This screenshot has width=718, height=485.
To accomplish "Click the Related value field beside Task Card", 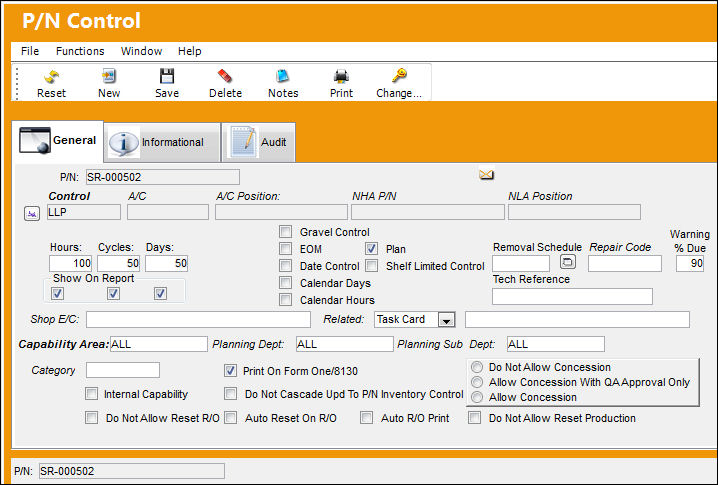I will point(577,320).
